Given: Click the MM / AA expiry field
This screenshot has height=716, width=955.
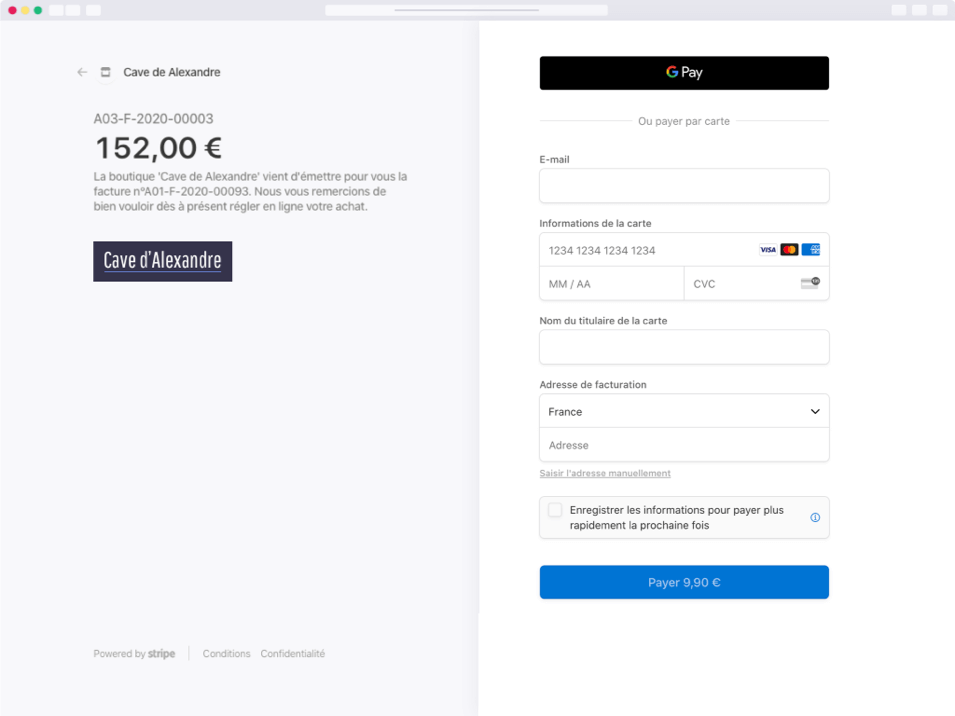Looking at the screenshot, I should [600, 283].
